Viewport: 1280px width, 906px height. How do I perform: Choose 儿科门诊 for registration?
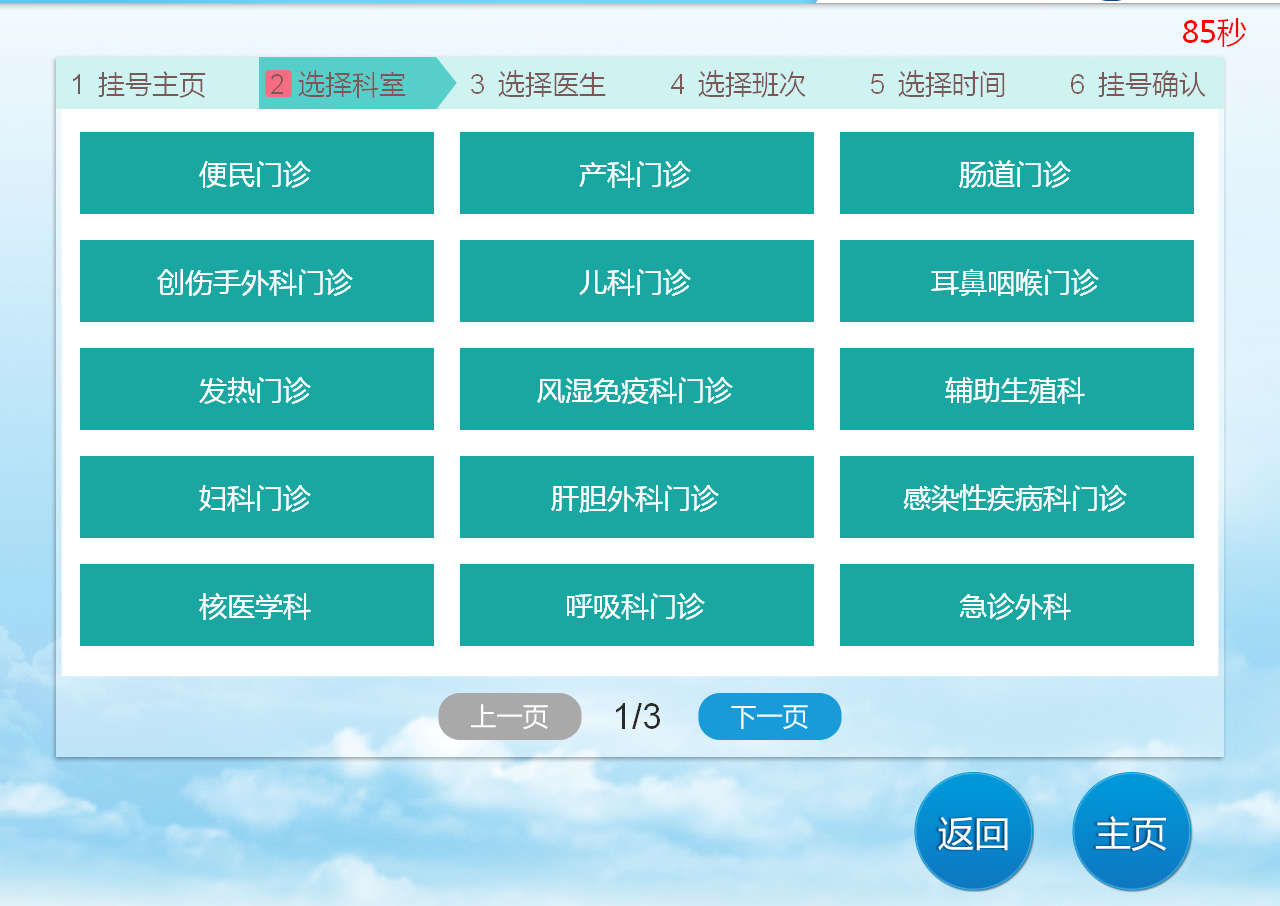coord(636,281)
